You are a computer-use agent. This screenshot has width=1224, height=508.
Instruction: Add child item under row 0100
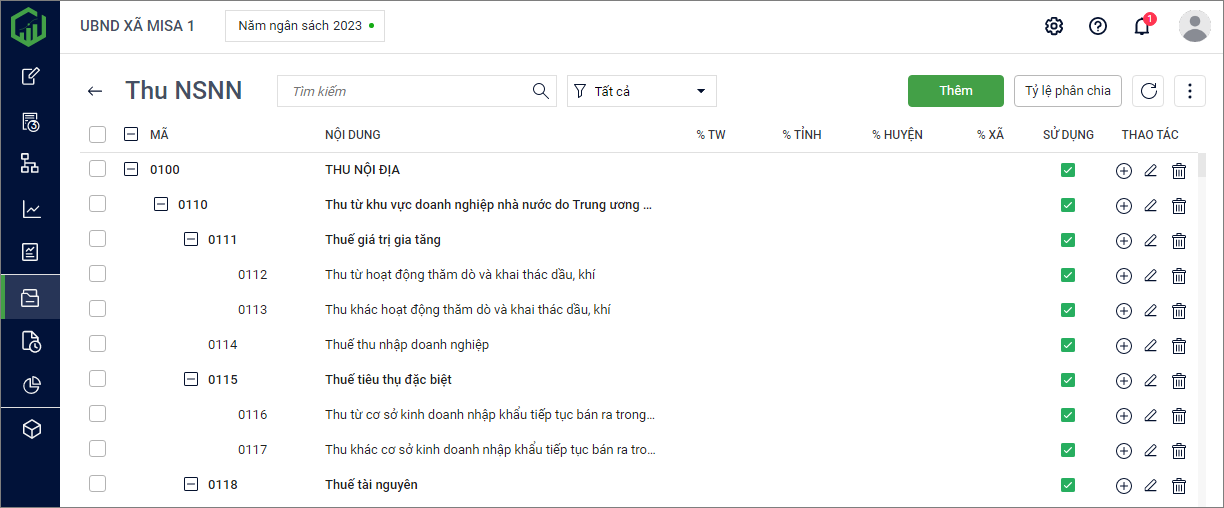pyautogui.click(x=1123, y=170)
